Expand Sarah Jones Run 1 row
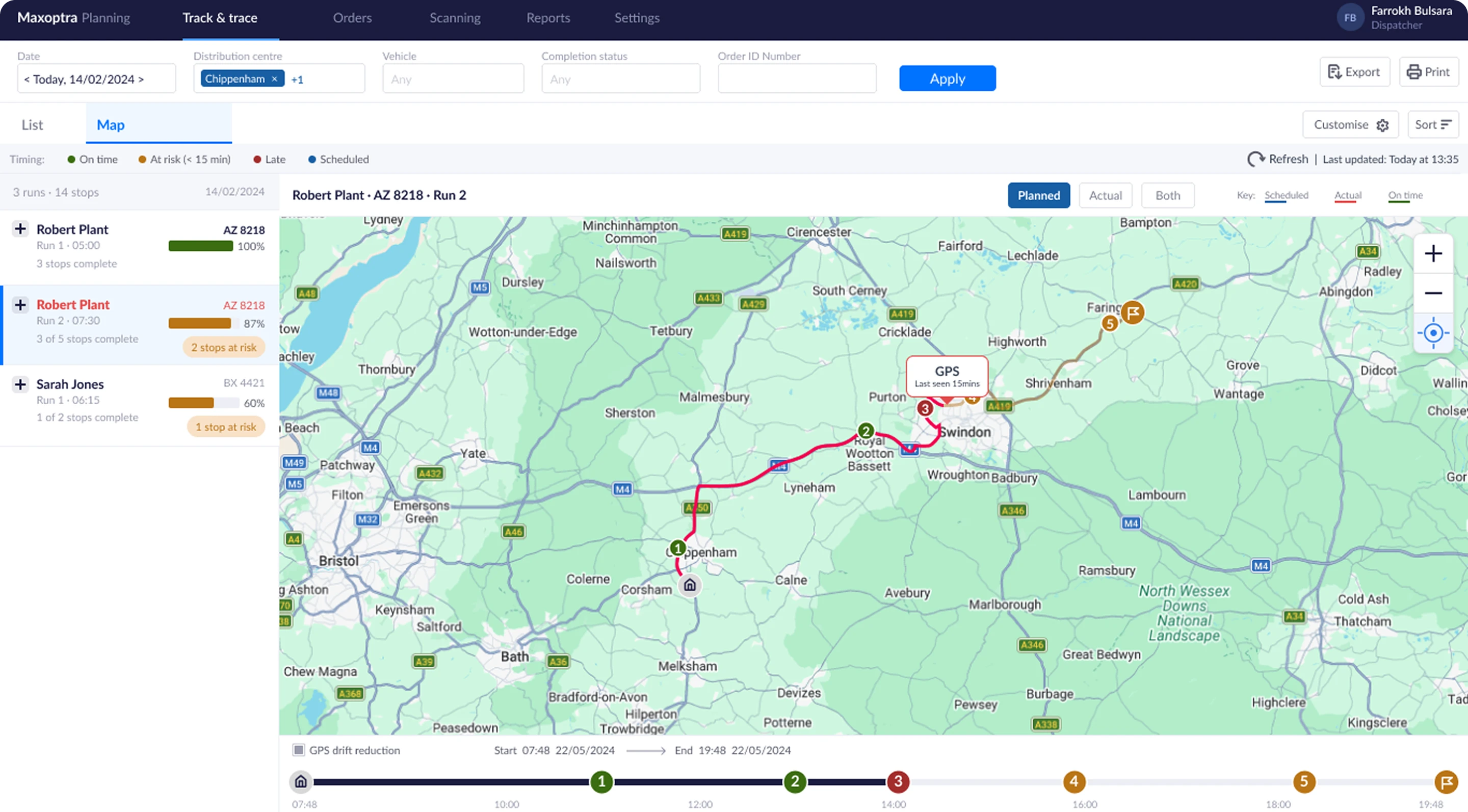1468x812 pixels. (x=20, y=384)
